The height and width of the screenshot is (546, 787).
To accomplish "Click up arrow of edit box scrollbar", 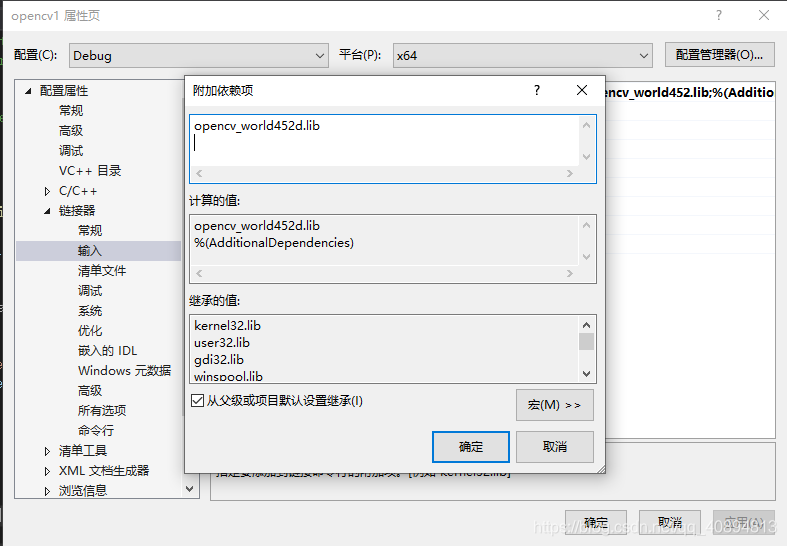I will click(x=586, y=125).
